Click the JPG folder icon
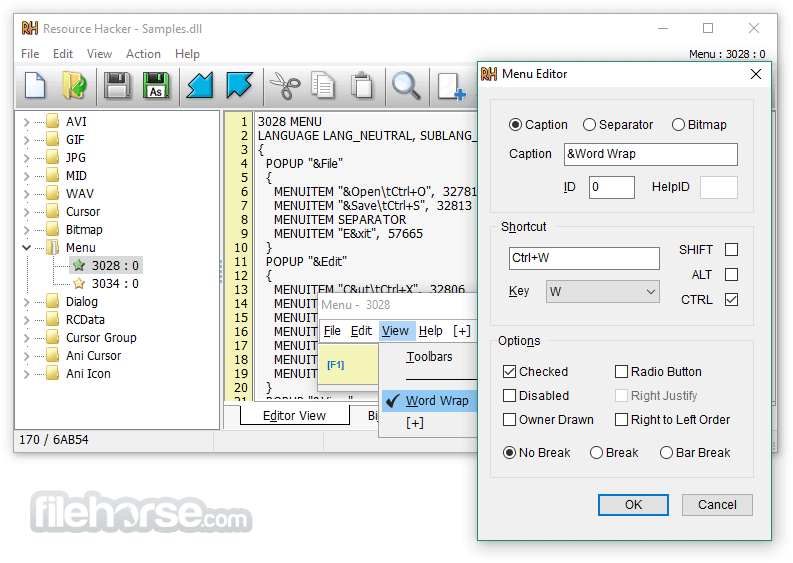This screenshot has height=563, width=793. (53, 157)
